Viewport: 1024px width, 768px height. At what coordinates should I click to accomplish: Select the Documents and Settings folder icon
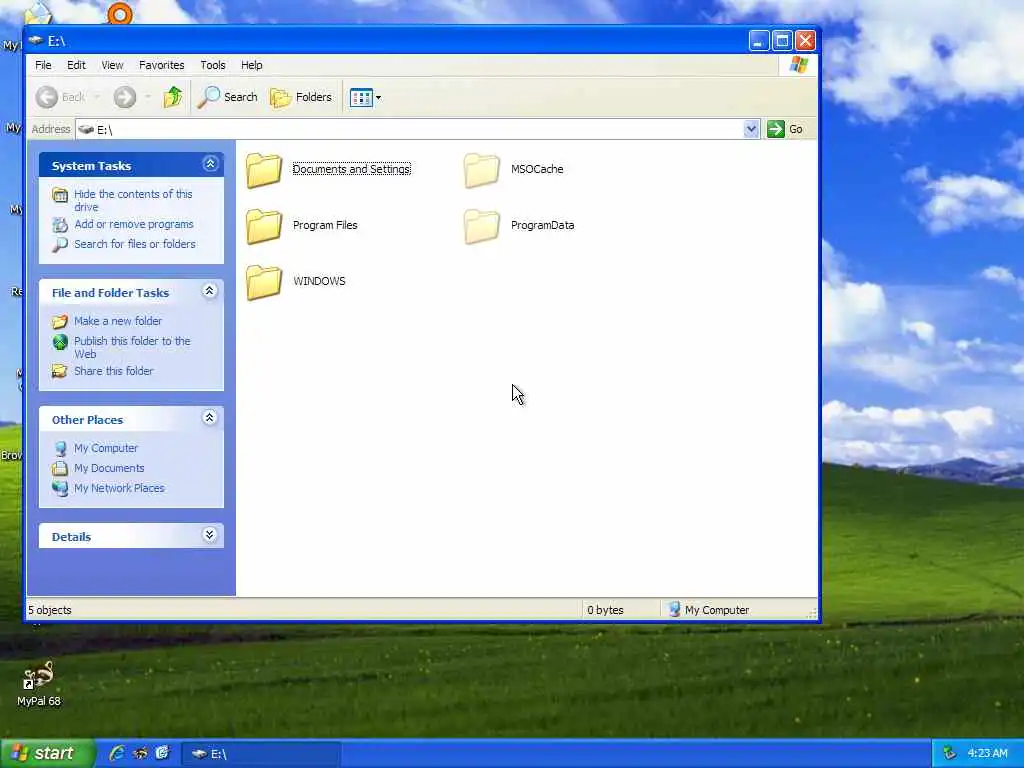click(264, 170)
